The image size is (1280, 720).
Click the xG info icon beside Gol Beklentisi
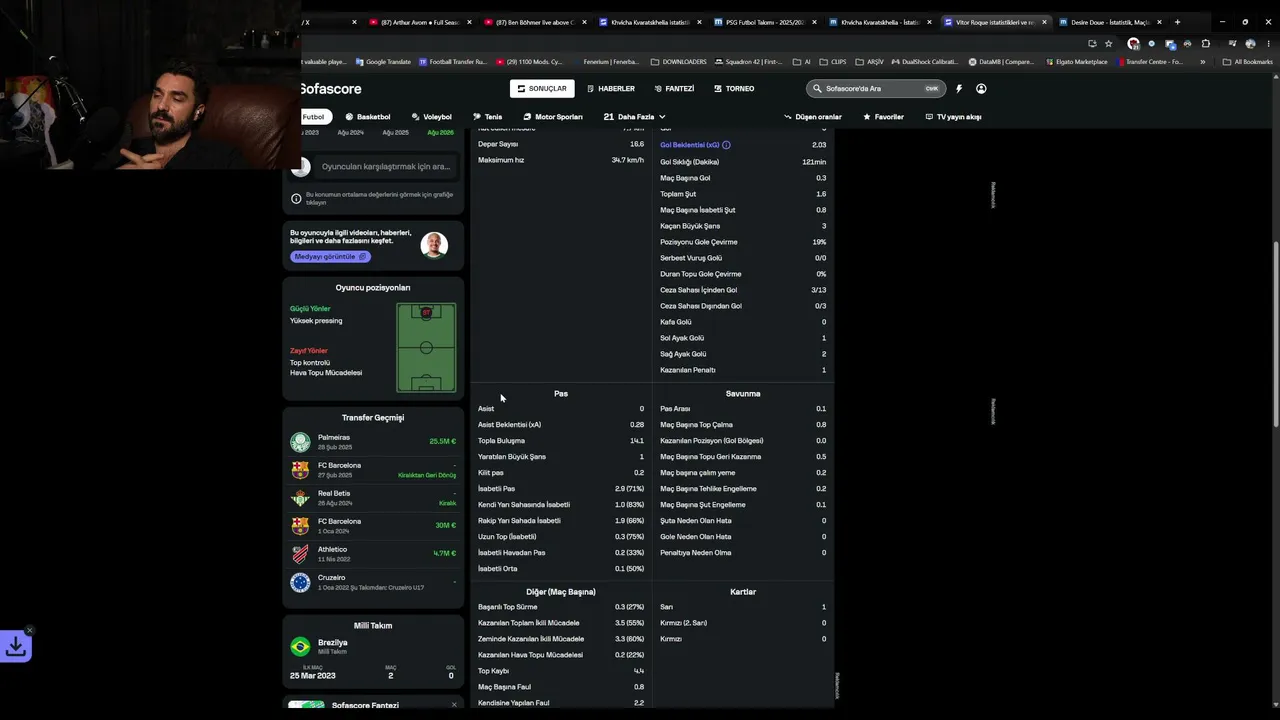click(x=726, y=145)
